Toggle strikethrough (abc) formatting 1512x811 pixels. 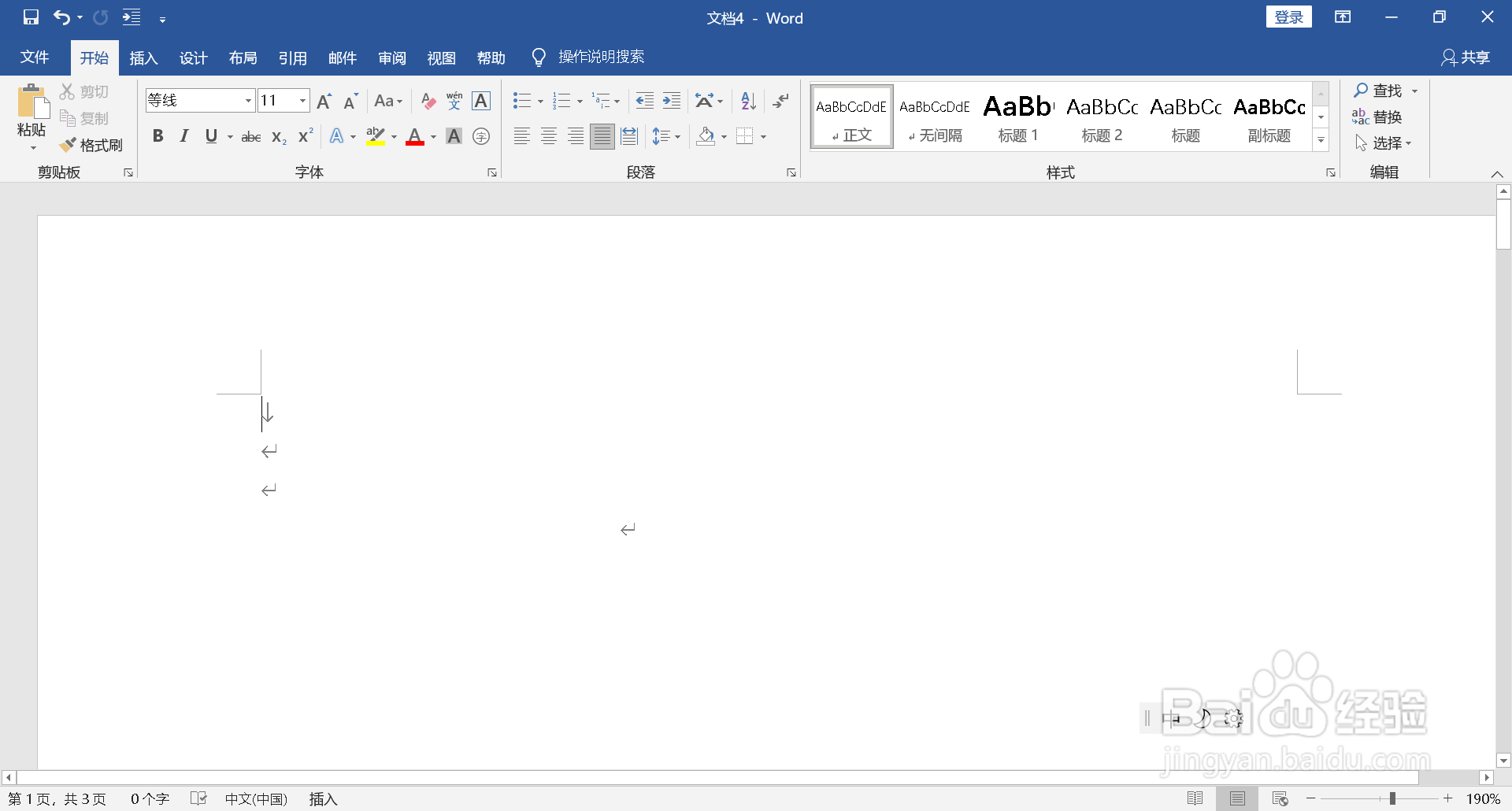click(x=251, y=137)
